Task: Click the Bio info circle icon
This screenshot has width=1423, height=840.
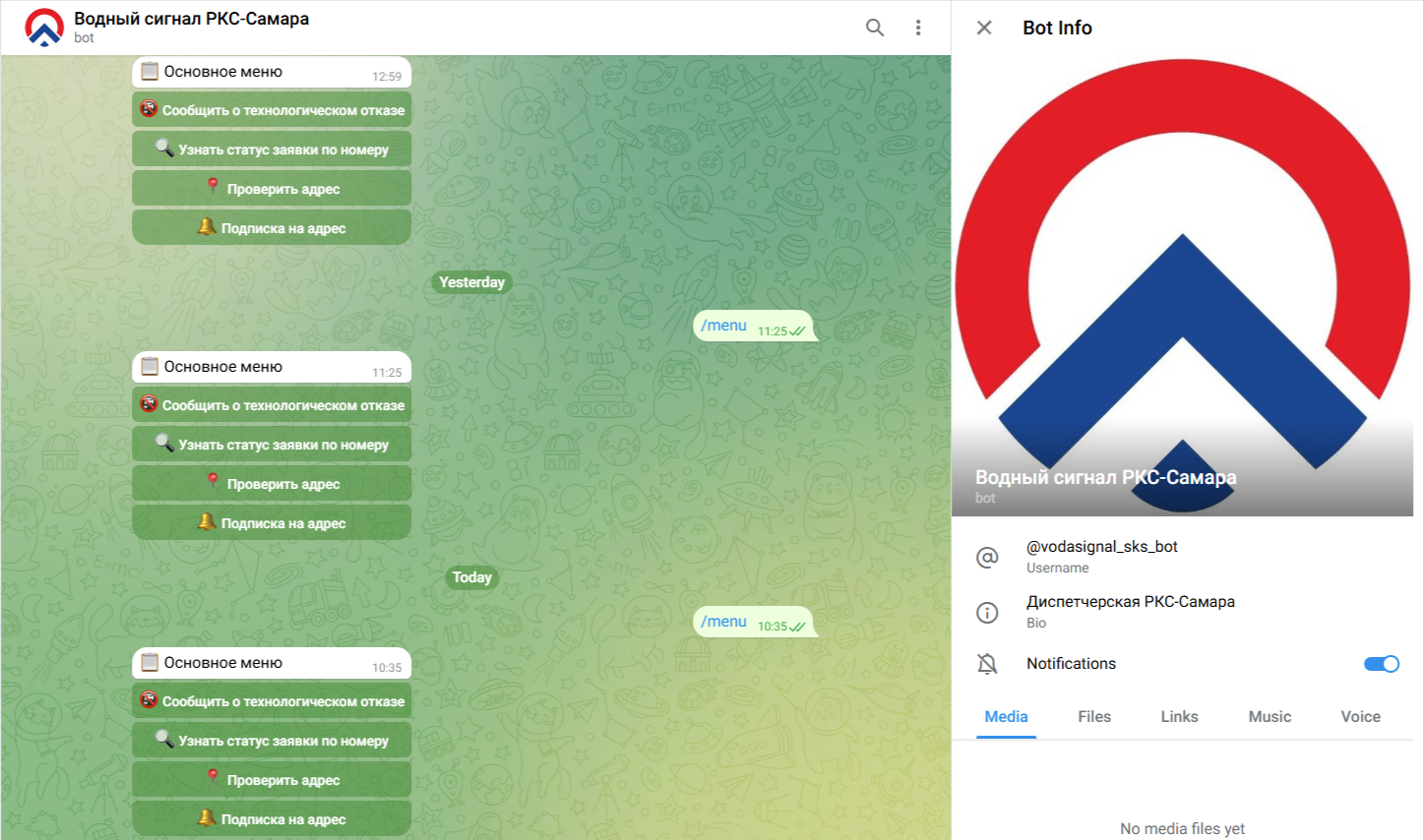Action: click(987, 612)
